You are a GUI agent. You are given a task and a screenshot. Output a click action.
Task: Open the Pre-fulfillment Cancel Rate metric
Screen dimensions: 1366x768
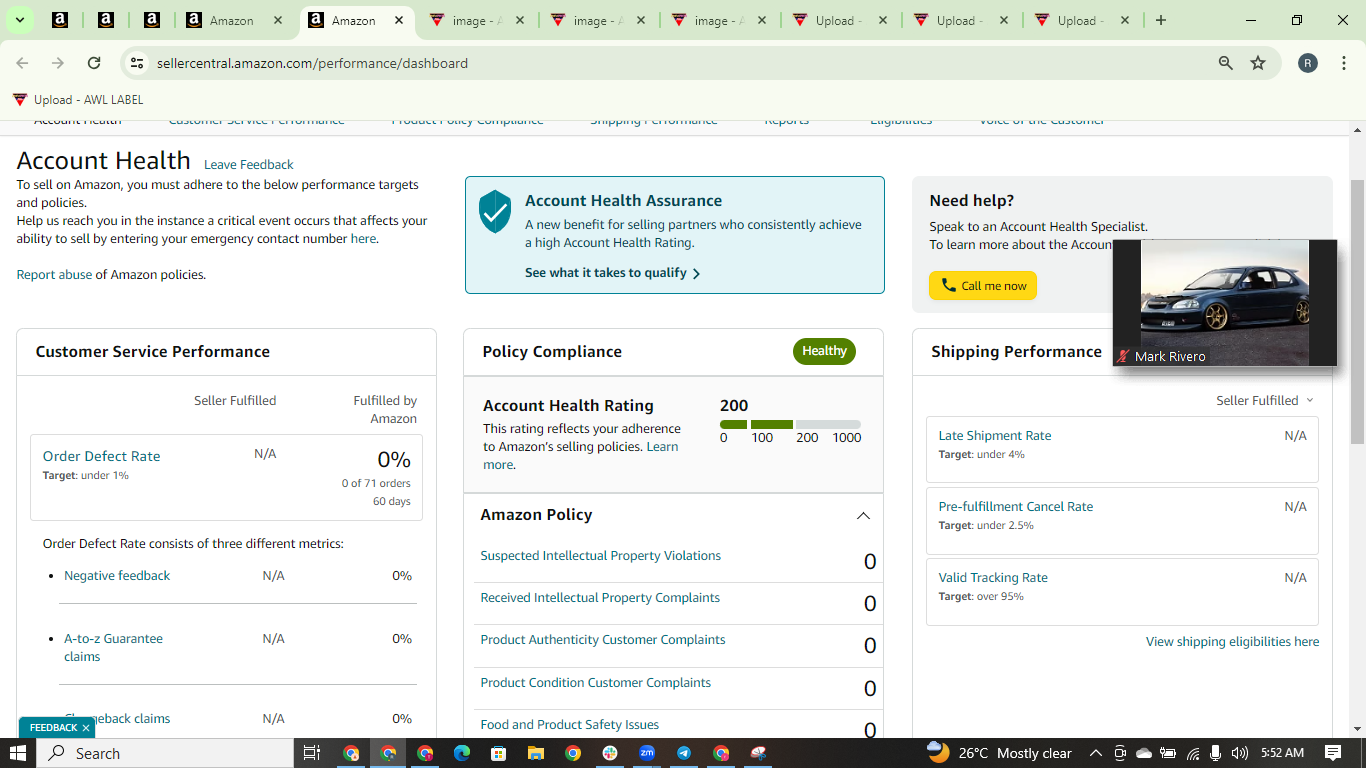pos(1016,507)
